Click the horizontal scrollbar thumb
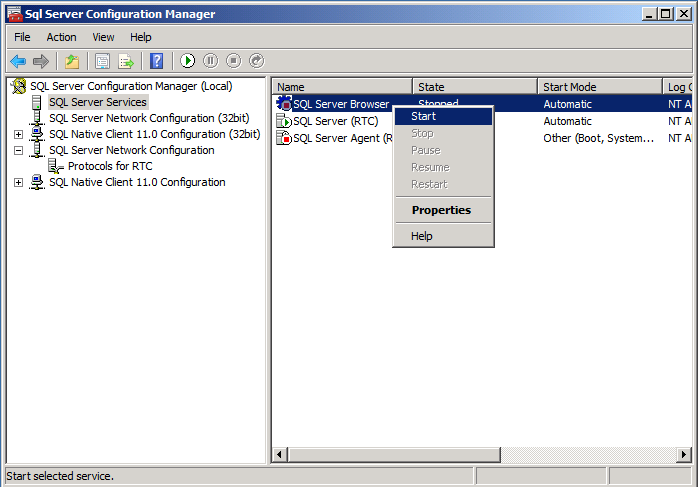This screenshot has height=487, width=698. [394, 455]
